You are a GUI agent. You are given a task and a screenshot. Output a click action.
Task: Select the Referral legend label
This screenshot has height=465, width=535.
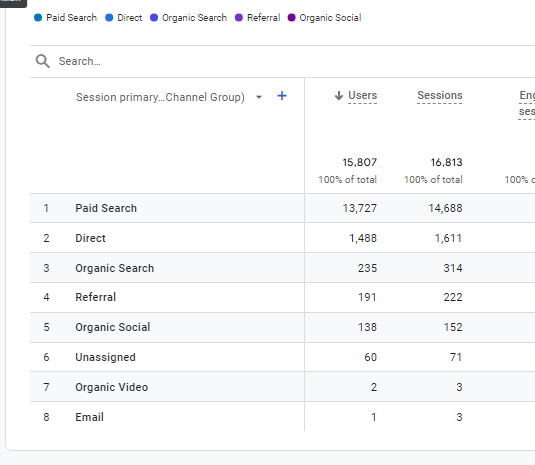pos(263,18)
